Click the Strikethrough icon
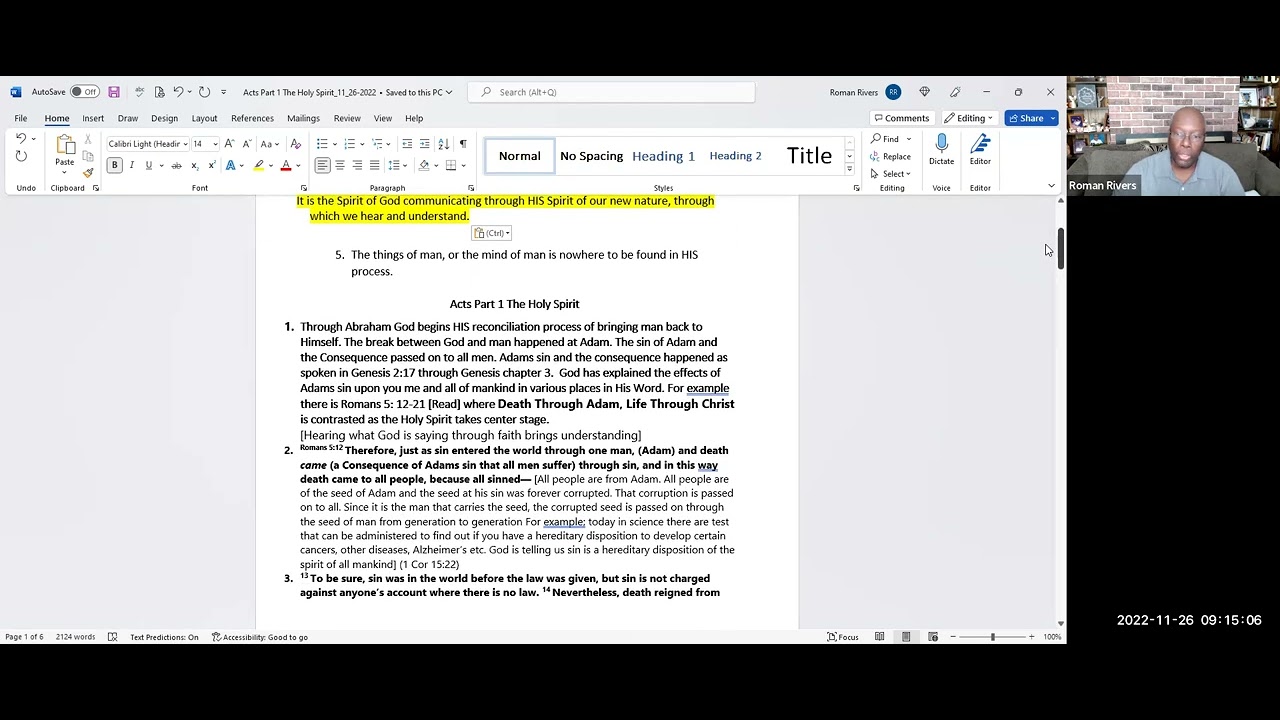Viewport: 1280px width, 720px height. click(176, 165)
